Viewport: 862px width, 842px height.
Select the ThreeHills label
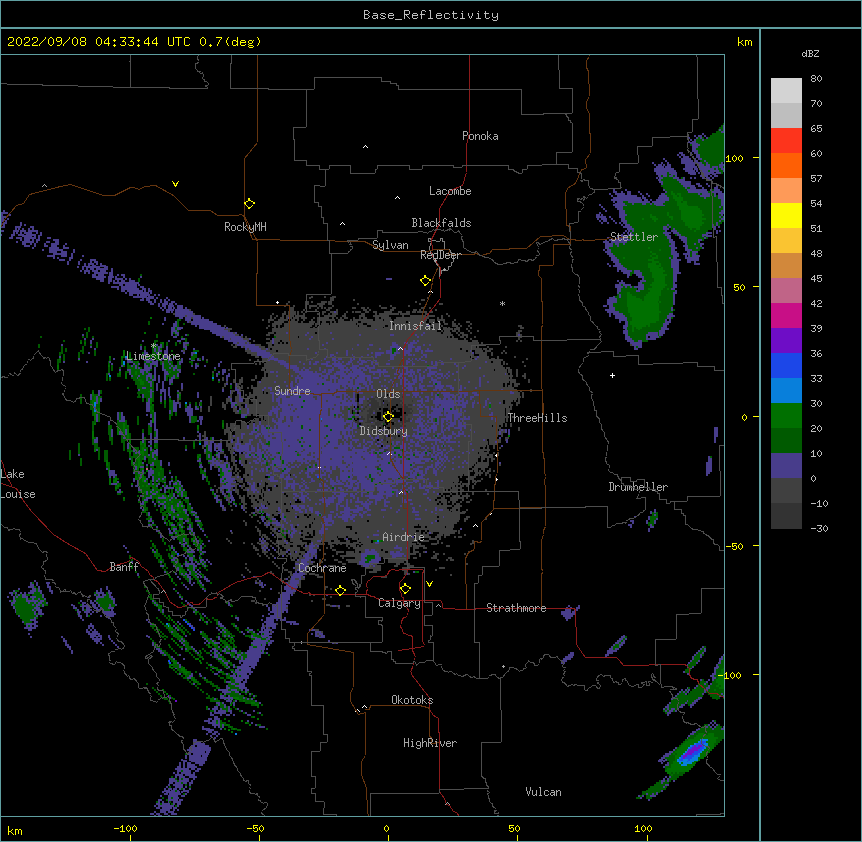point(537,418)
